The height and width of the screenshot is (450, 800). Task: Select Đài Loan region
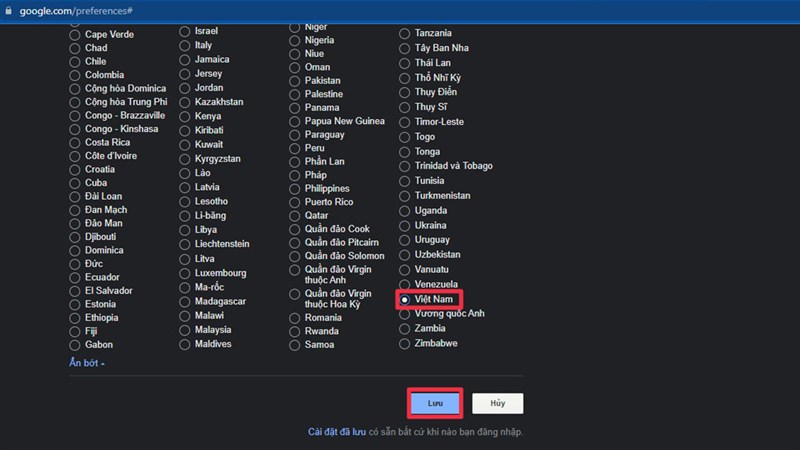pos(75,197)
